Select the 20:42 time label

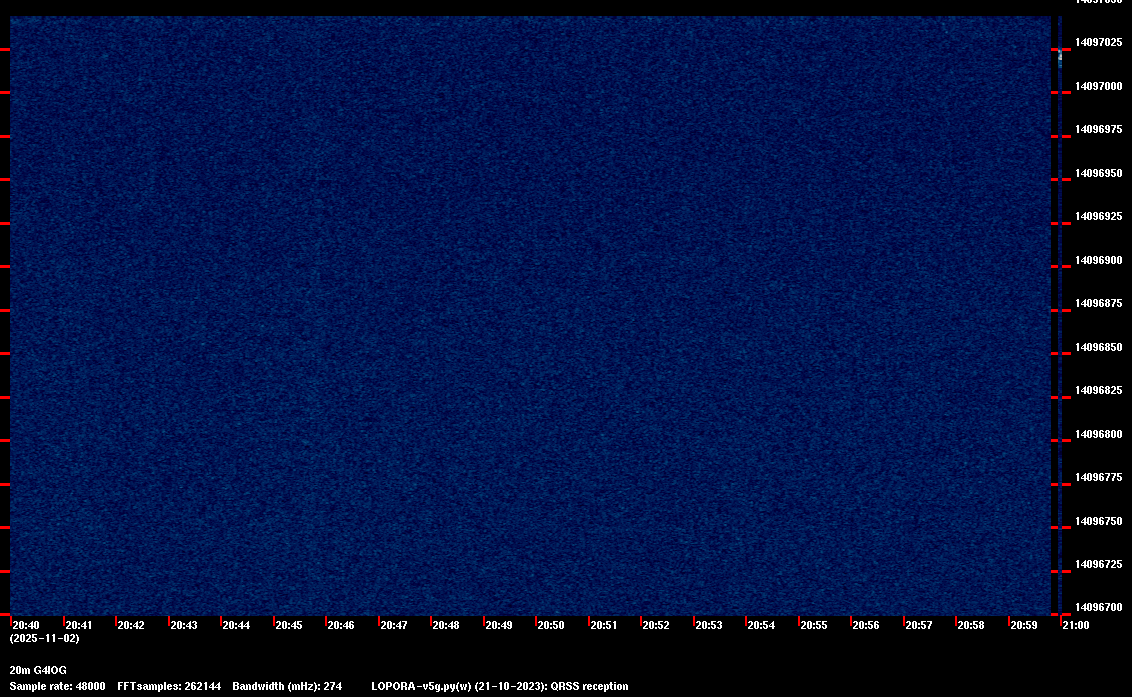pos(131,625)
